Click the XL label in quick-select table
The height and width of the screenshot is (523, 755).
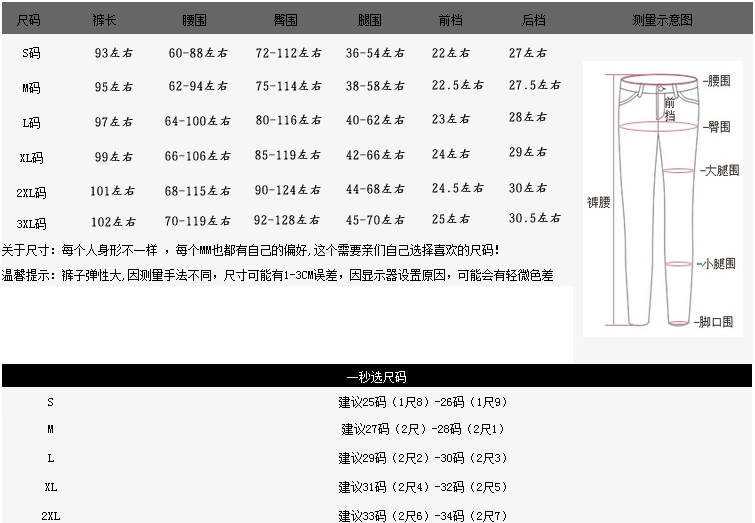coord(51,487)
